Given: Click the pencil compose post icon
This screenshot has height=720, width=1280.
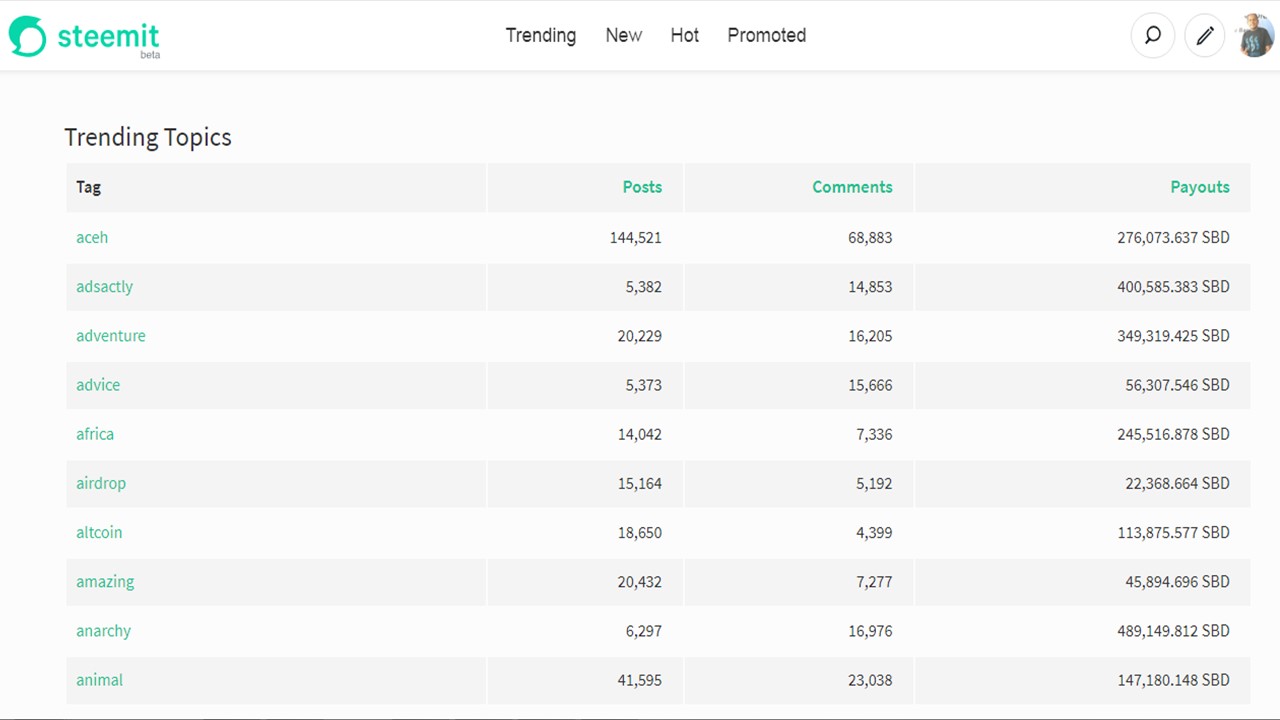Looking at the screenshot, I should click(1205, 36).
